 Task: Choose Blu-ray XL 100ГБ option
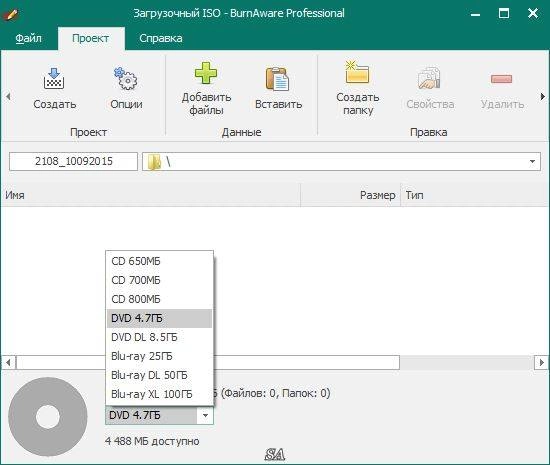(159, 394)
